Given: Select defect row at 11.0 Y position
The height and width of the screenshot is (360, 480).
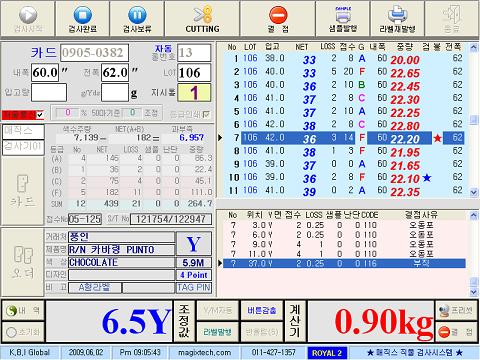Looking at the screenshot, I should point(345,254).
